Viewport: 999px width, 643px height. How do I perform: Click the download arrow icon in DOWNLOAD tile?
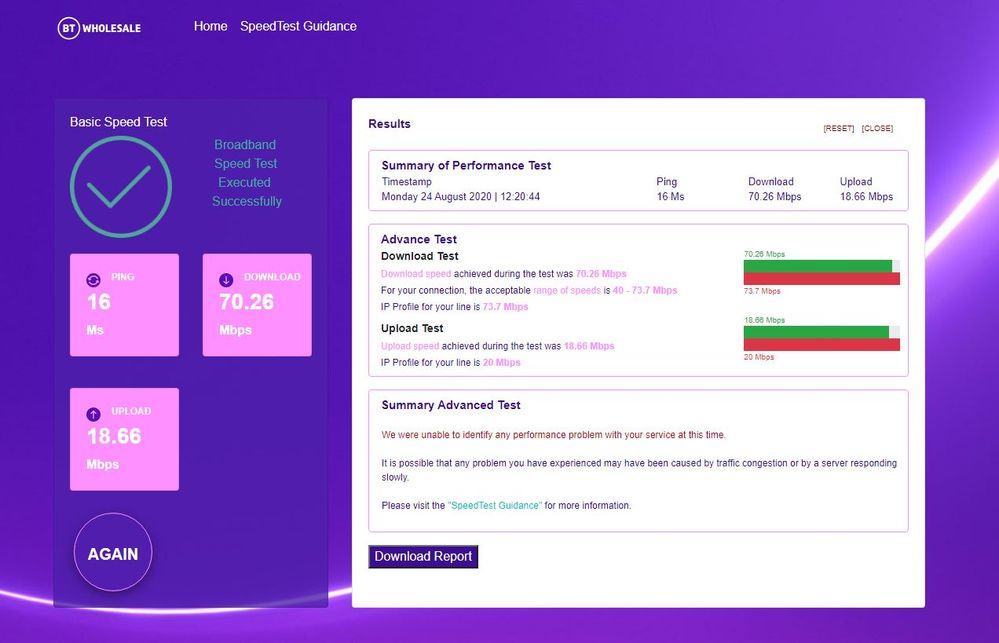pyautogui.click(x=227, y=280)
